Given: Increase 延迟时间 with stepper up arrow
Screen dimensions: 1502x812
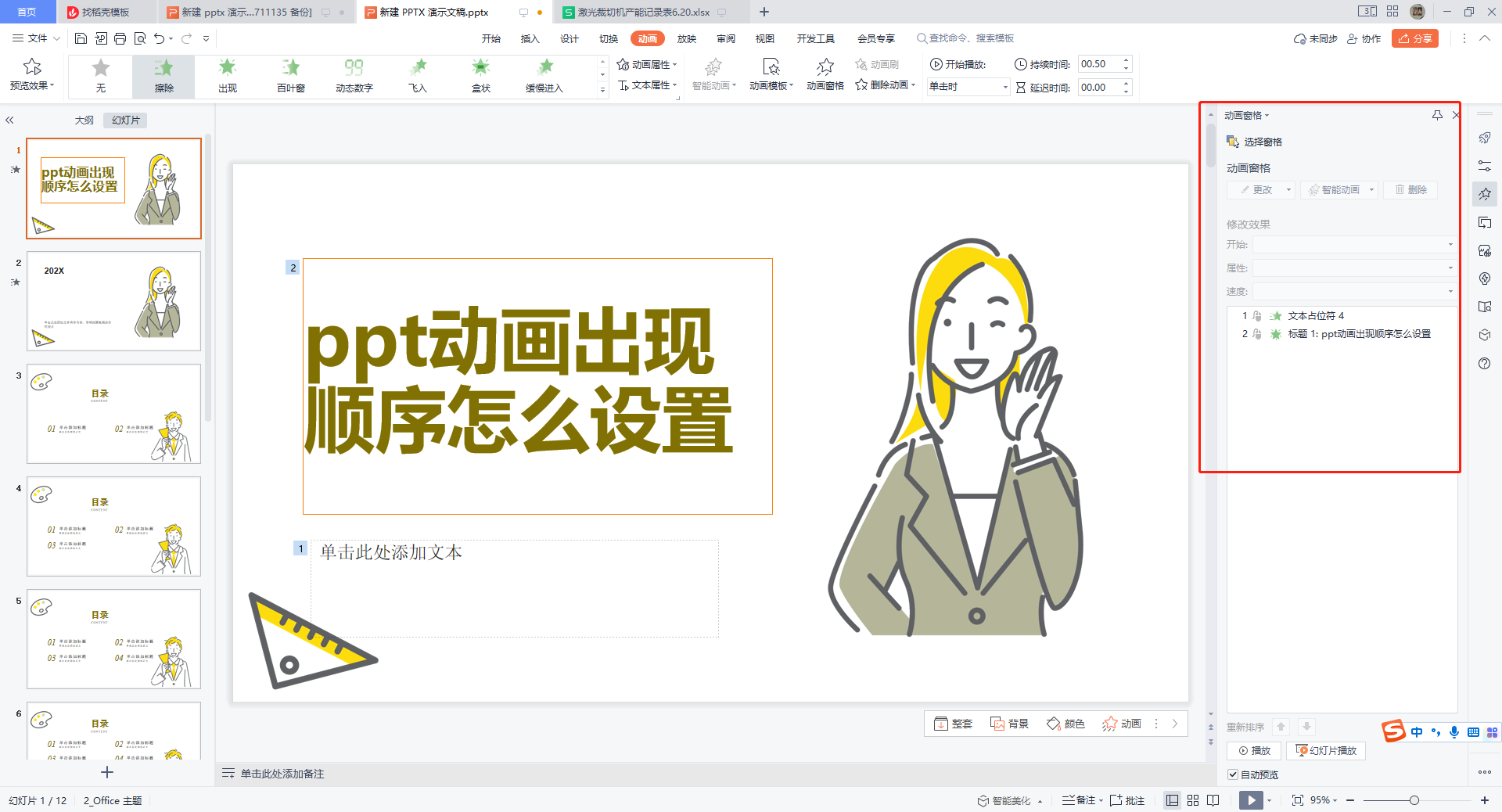Looking at the screenshot, I should 1126,83.
